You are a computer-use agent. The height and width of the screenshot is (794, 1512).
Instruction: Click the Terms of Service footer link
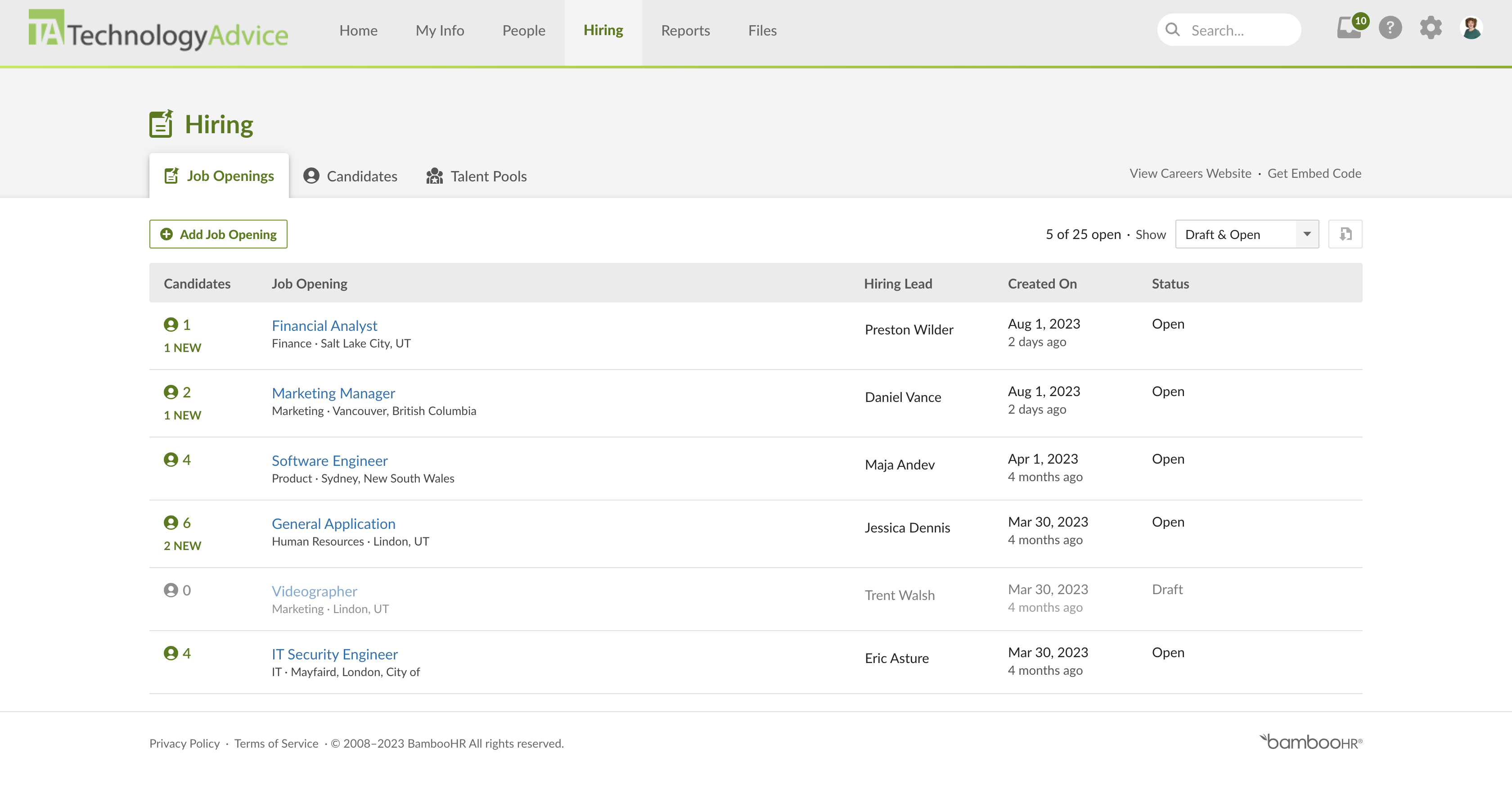(x=276, y=743)
